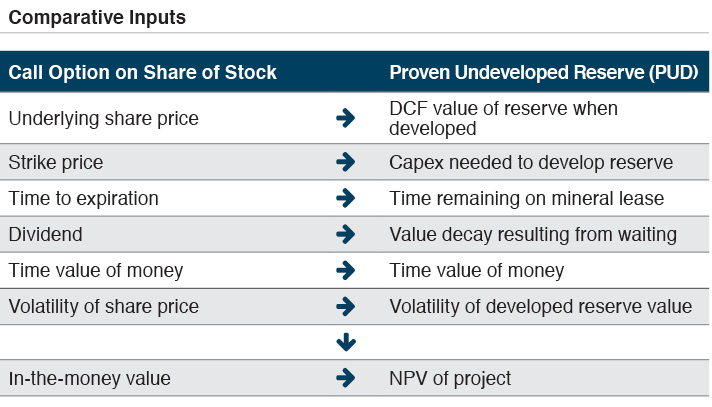Click the Underlying share price cell
The width and height of the screenshot is (712, 407).
[x=103, y=118]
